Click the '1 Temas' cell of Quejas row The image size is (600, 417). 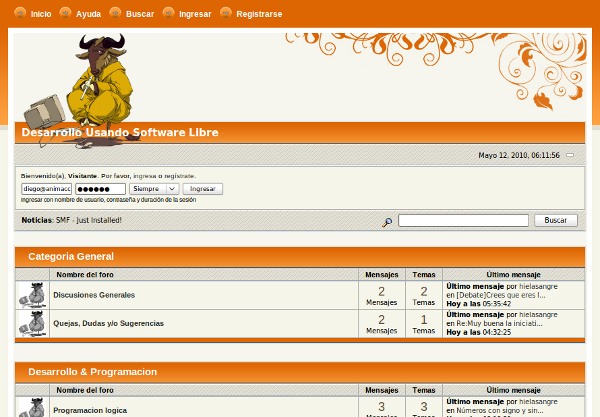click(x=424, y=324)
